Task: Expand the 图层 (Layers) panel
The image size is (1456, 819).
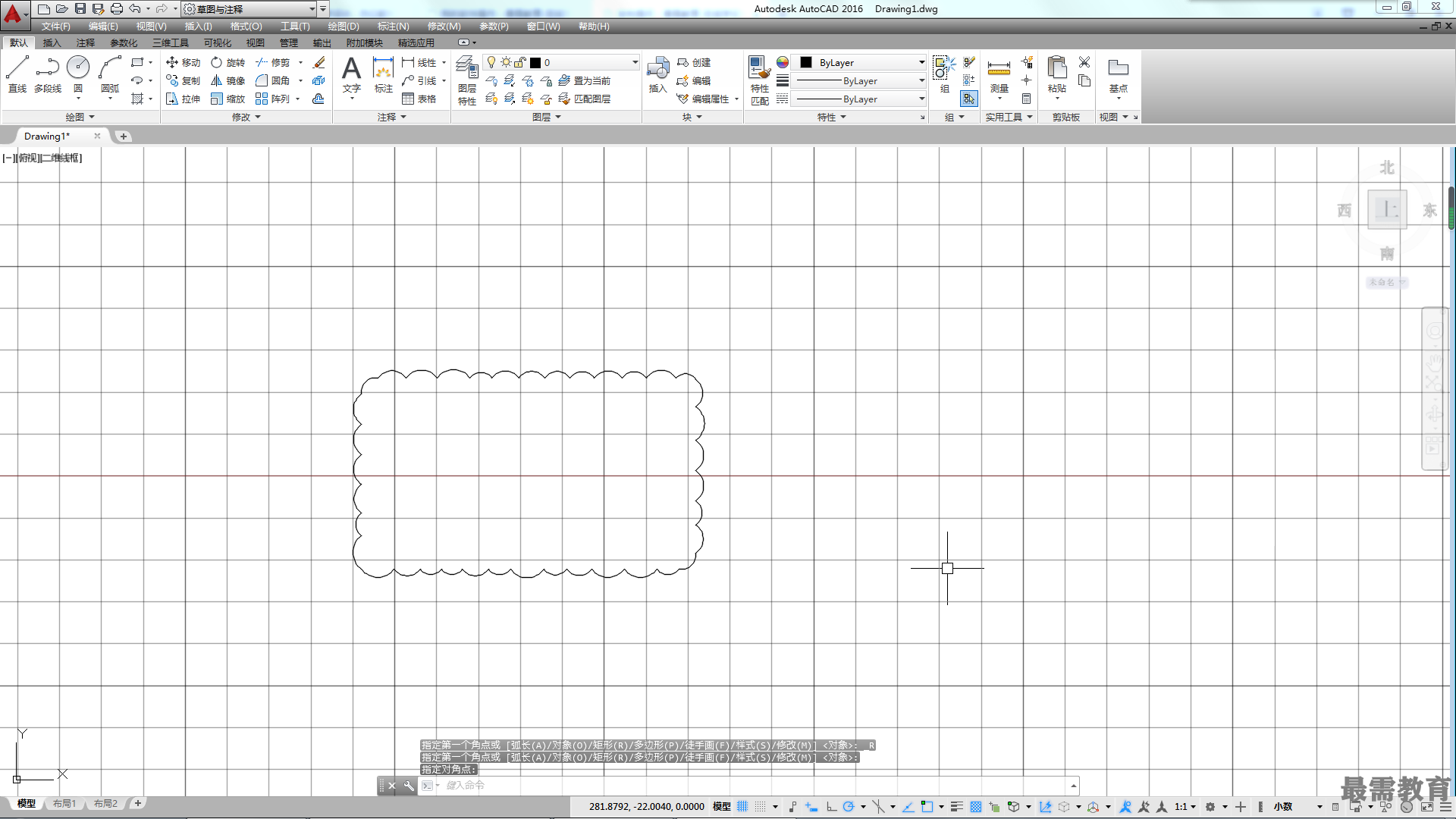Action: click(546, 117)
